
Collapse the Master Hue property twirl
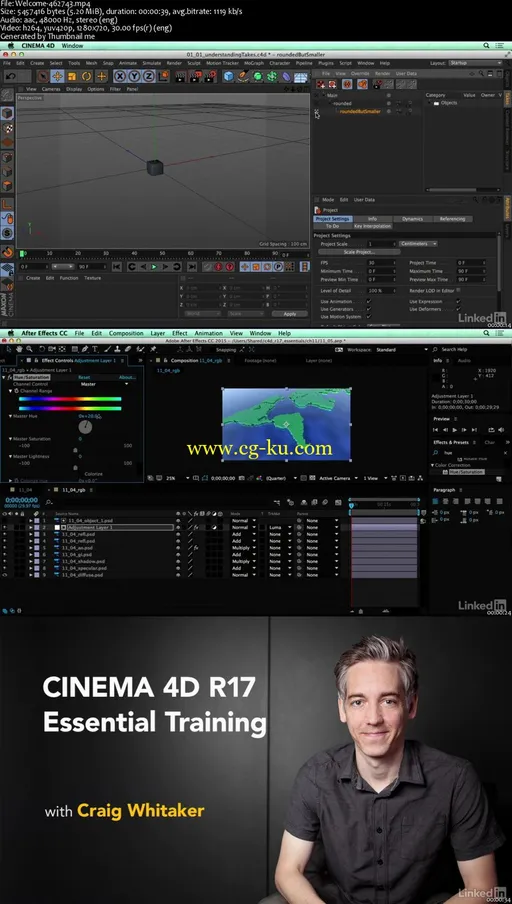coord(10,416)
